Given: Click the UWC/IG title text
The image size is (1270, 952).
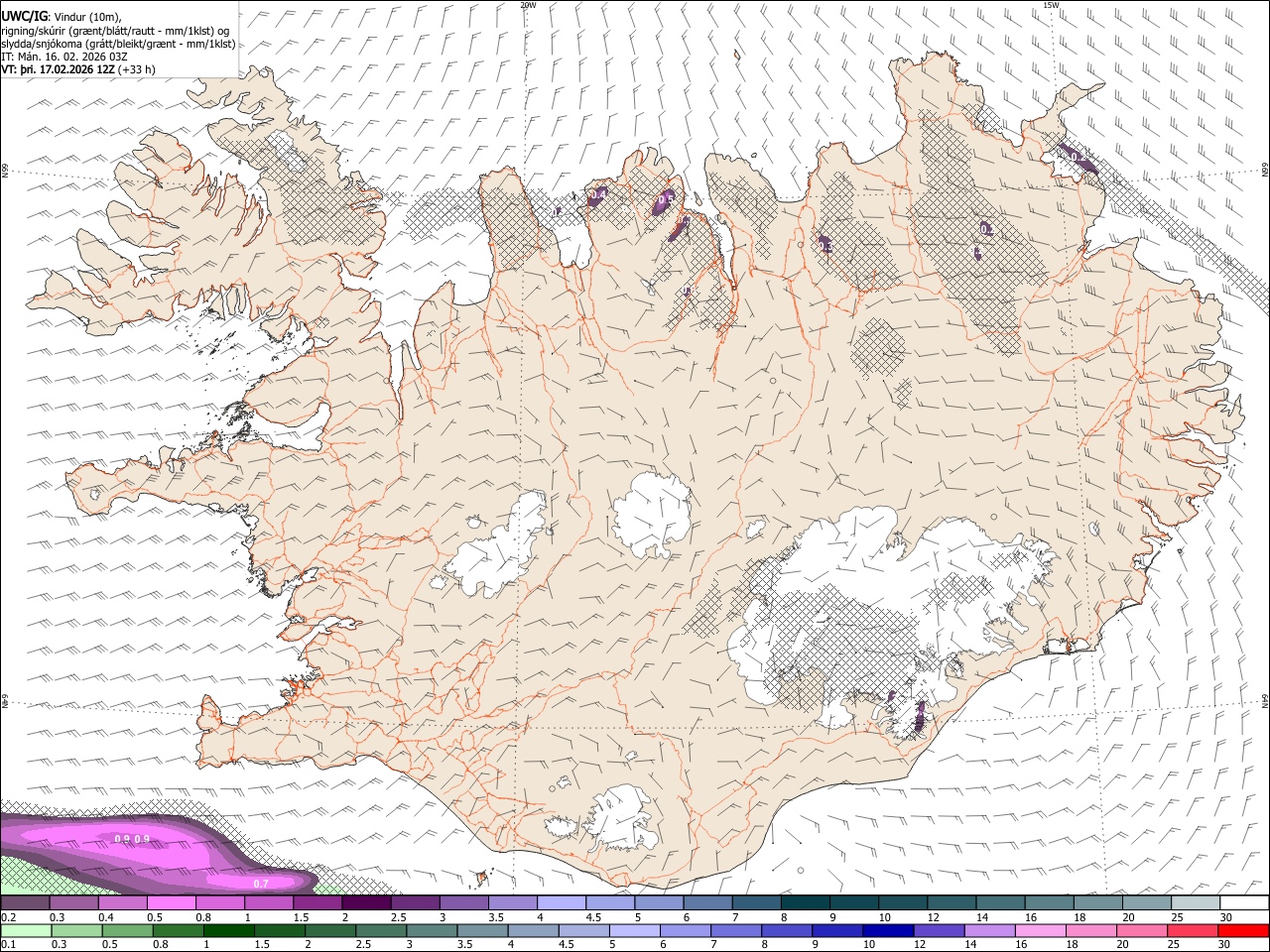Looking at the screenshot, I should tap(24, 17).
